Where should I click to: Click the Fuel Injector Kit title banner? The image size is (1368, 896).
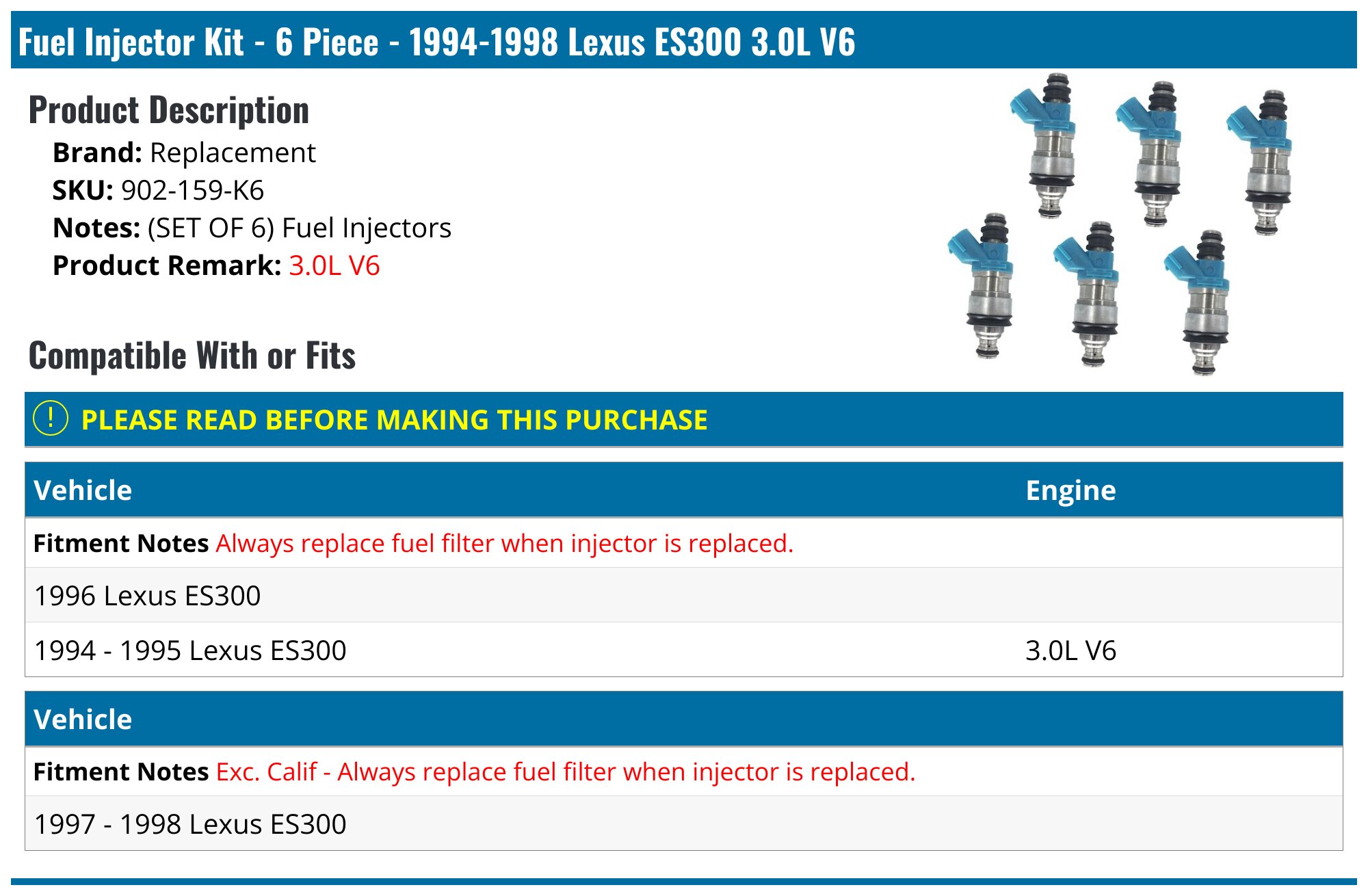(x=436, y=41)
